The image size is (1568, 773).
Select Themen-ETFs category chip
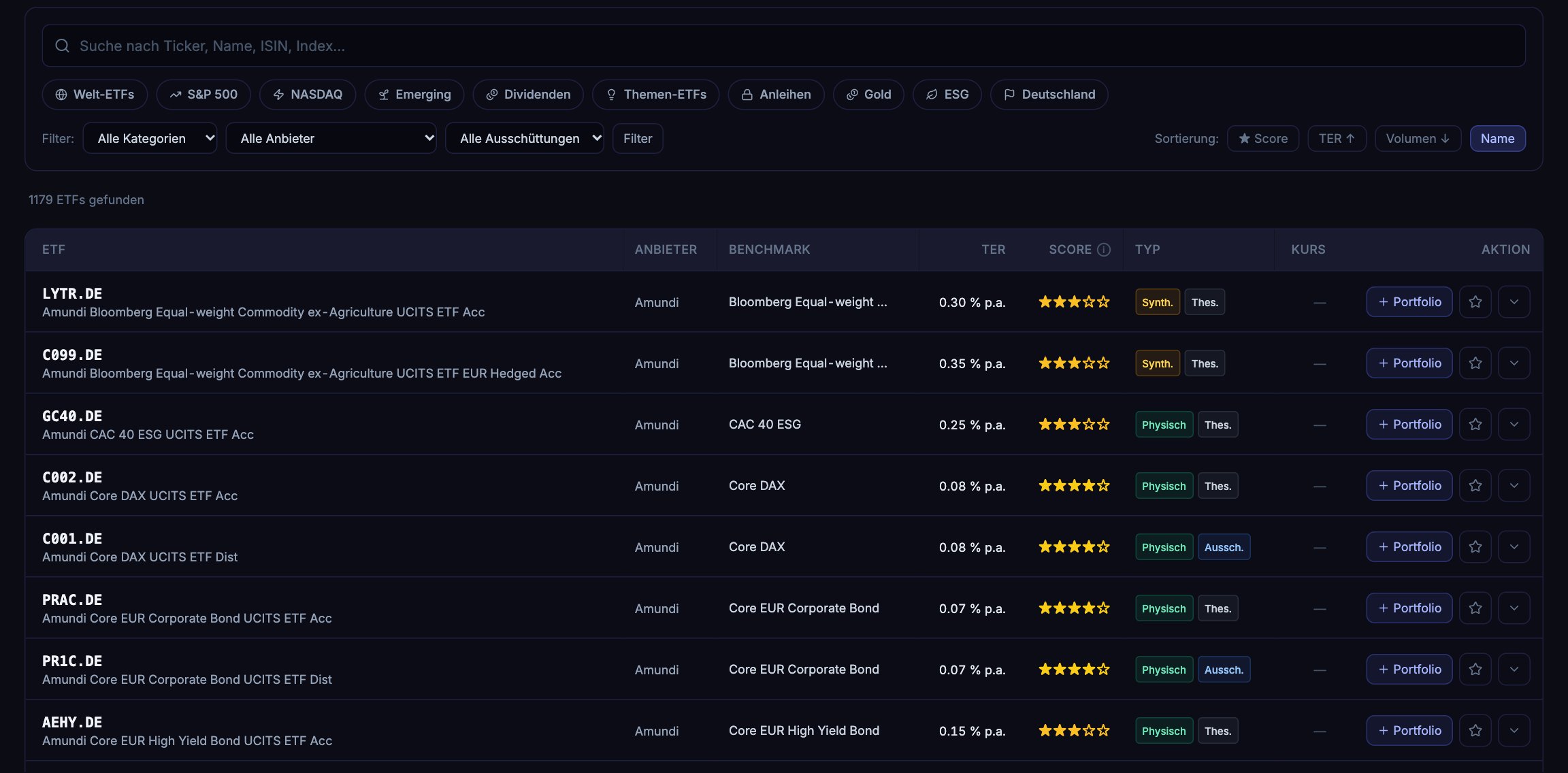[x=656, y=95]
